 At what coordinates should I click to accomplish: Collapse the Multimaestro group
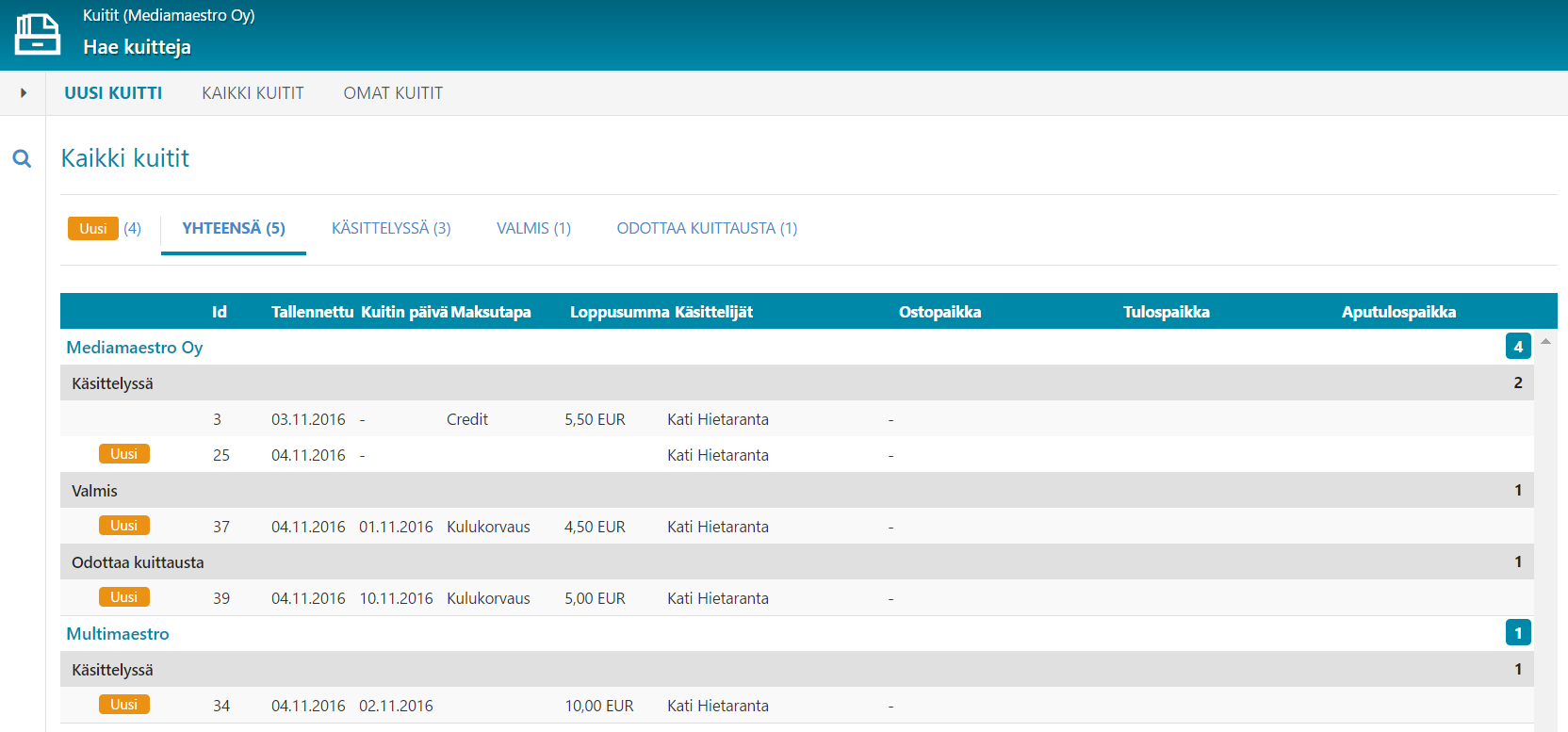tap(118, 634)
